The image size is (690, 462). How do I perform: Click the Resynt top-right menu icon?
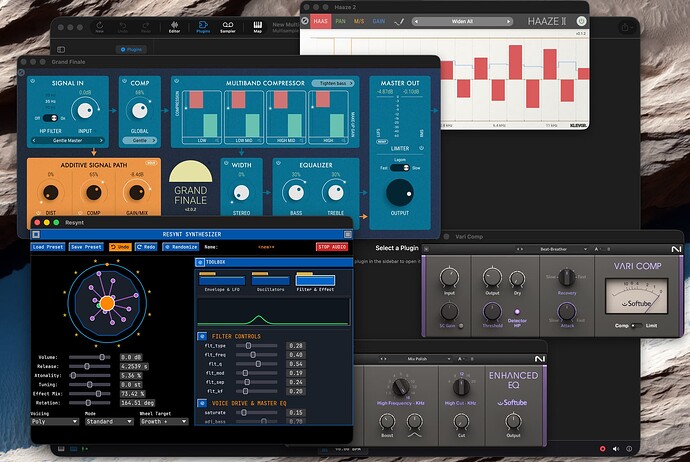coord(348,235)
